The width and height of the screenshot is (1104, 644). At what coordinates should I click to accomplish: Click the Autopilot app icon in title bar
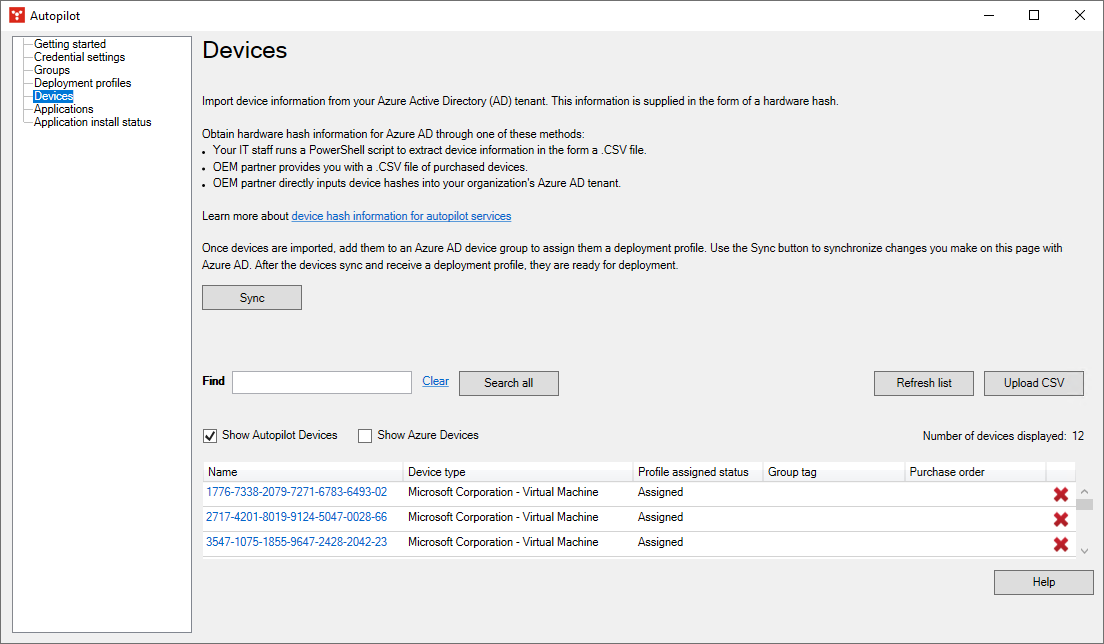click(16, 15)
